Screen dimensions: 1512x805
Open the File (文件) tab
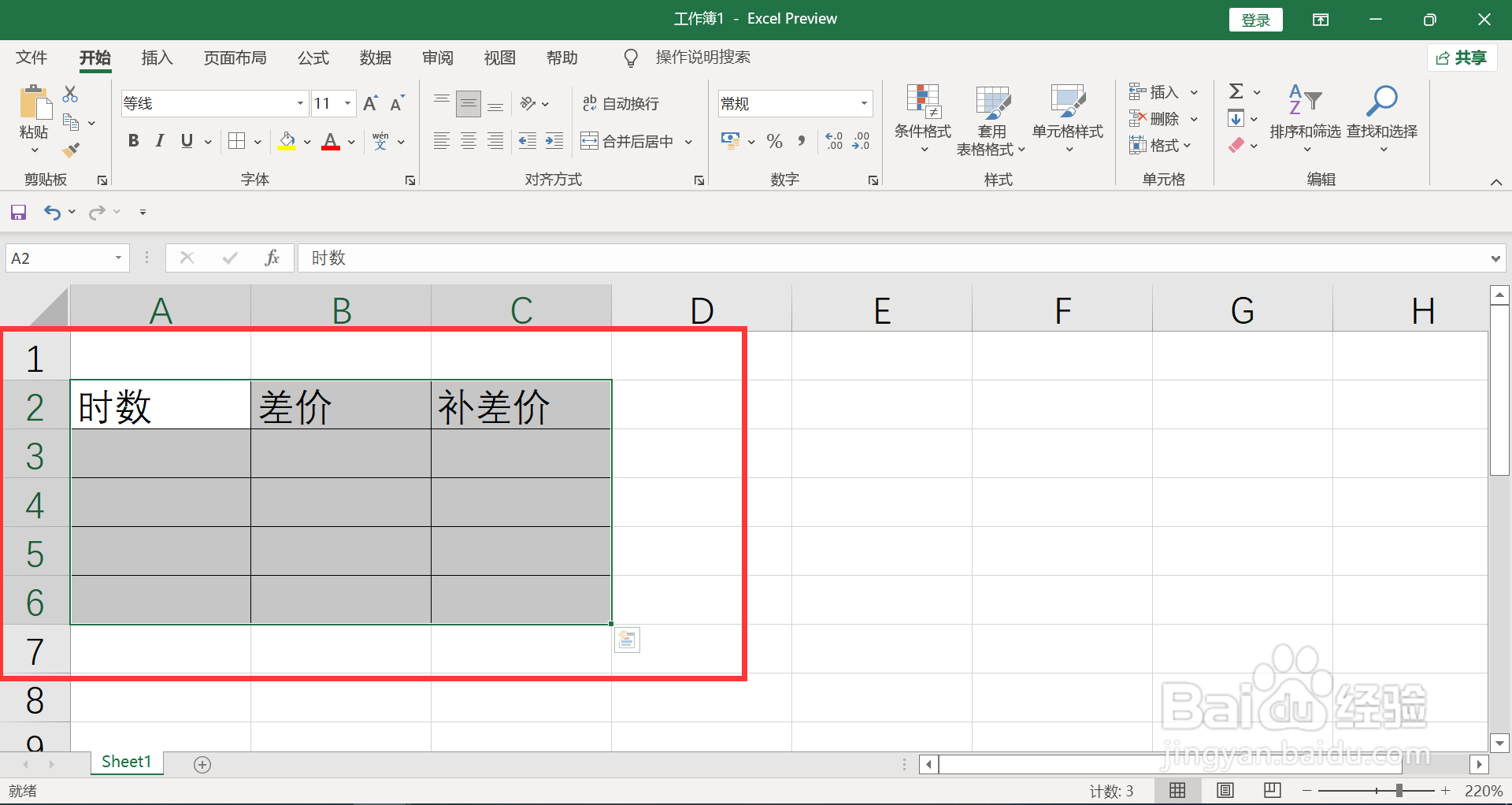(31, 57)
